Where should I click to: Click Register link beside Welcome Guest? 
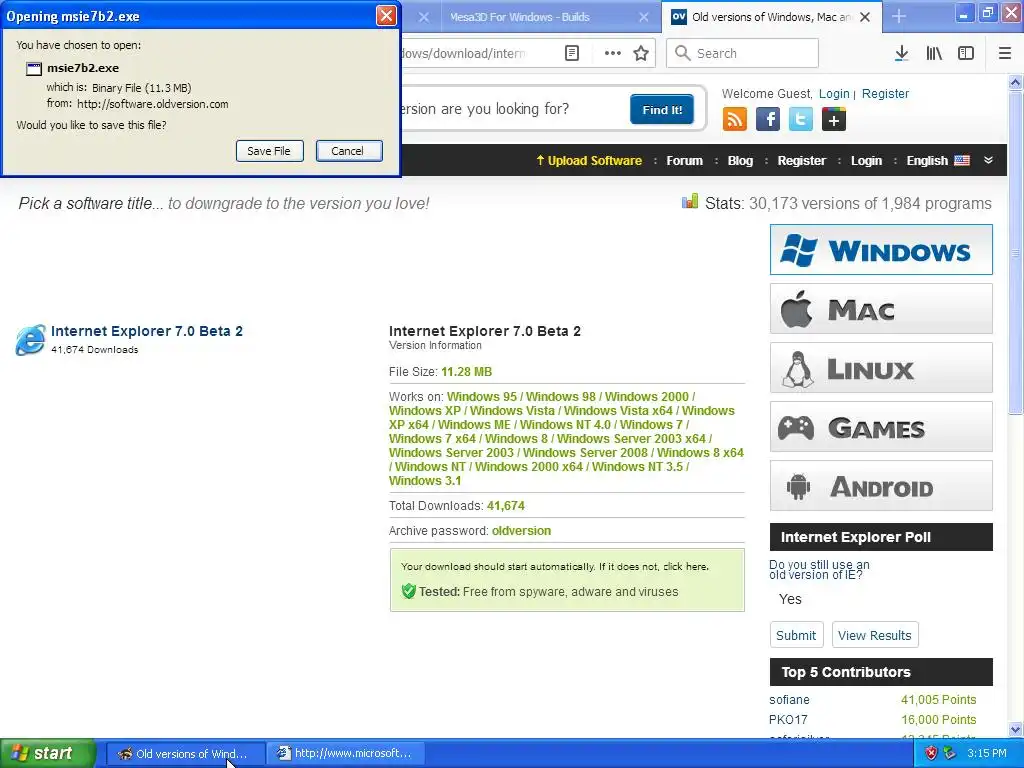(x=885, y=94)
